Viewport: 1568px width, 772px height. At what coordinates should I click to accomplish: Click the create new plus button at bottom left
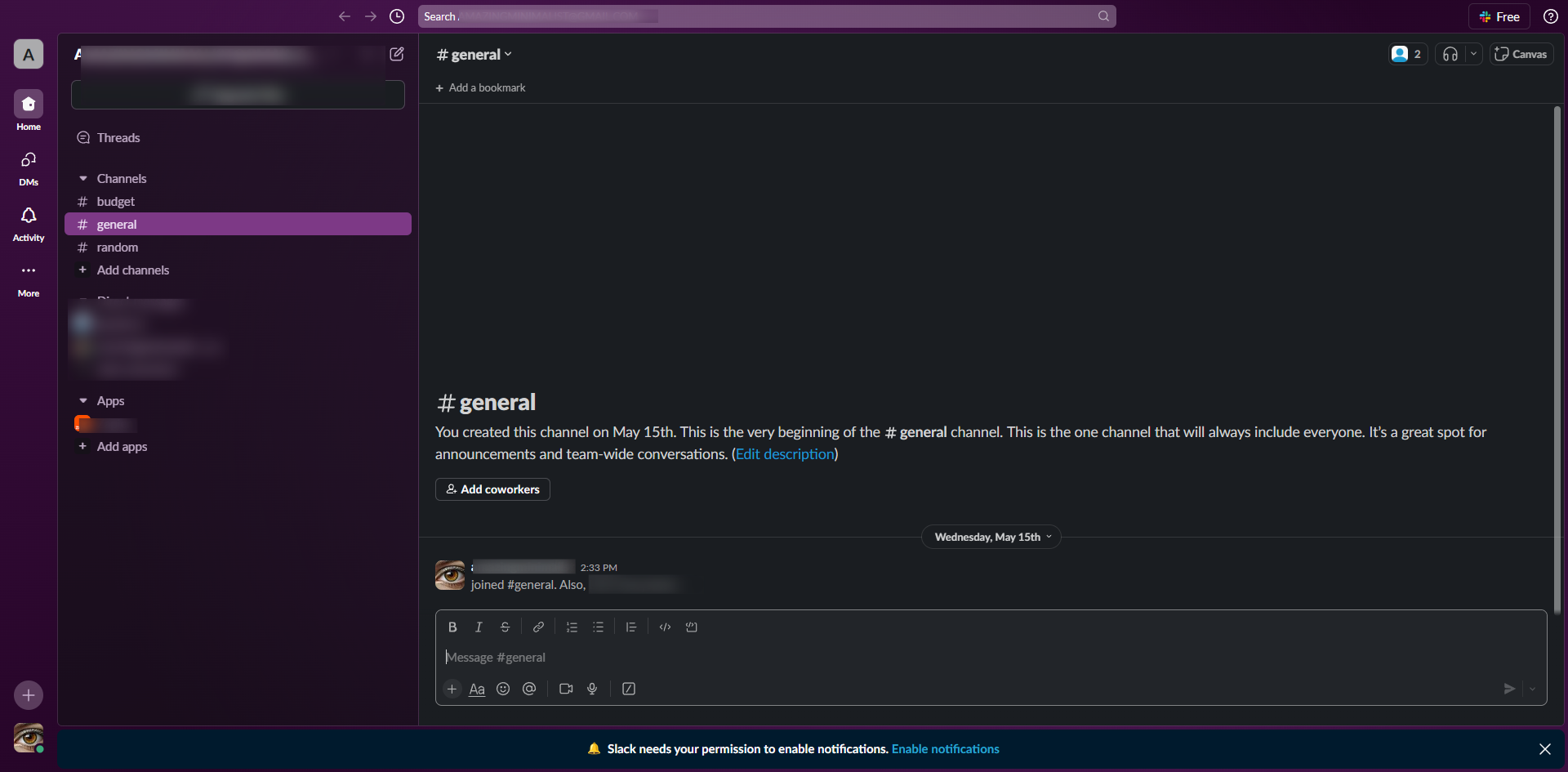pyautogui.click(x=29, y=695)
